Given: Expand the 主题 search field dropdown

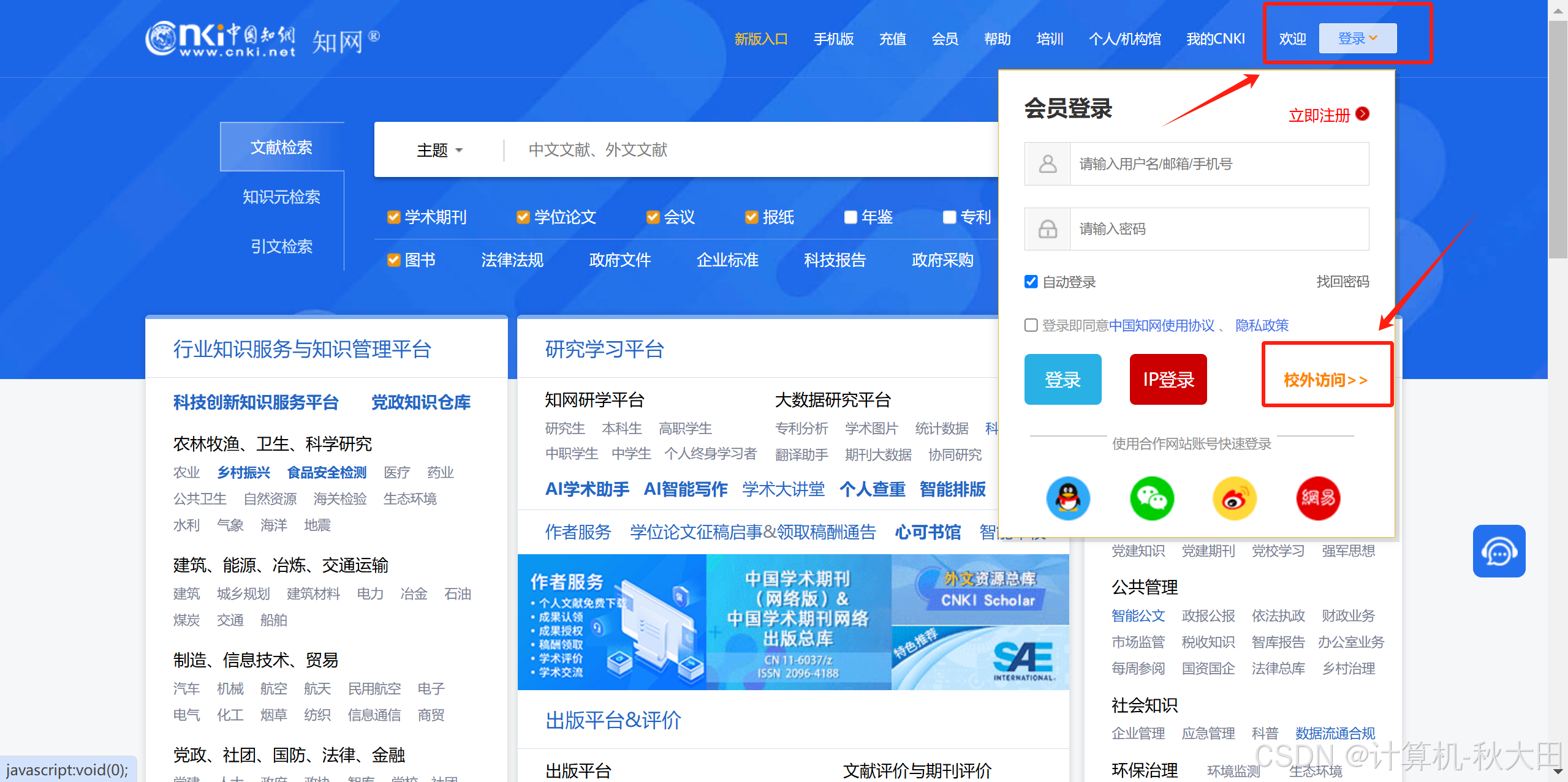Looking at the screenshot, I should [x=439, y=150].
